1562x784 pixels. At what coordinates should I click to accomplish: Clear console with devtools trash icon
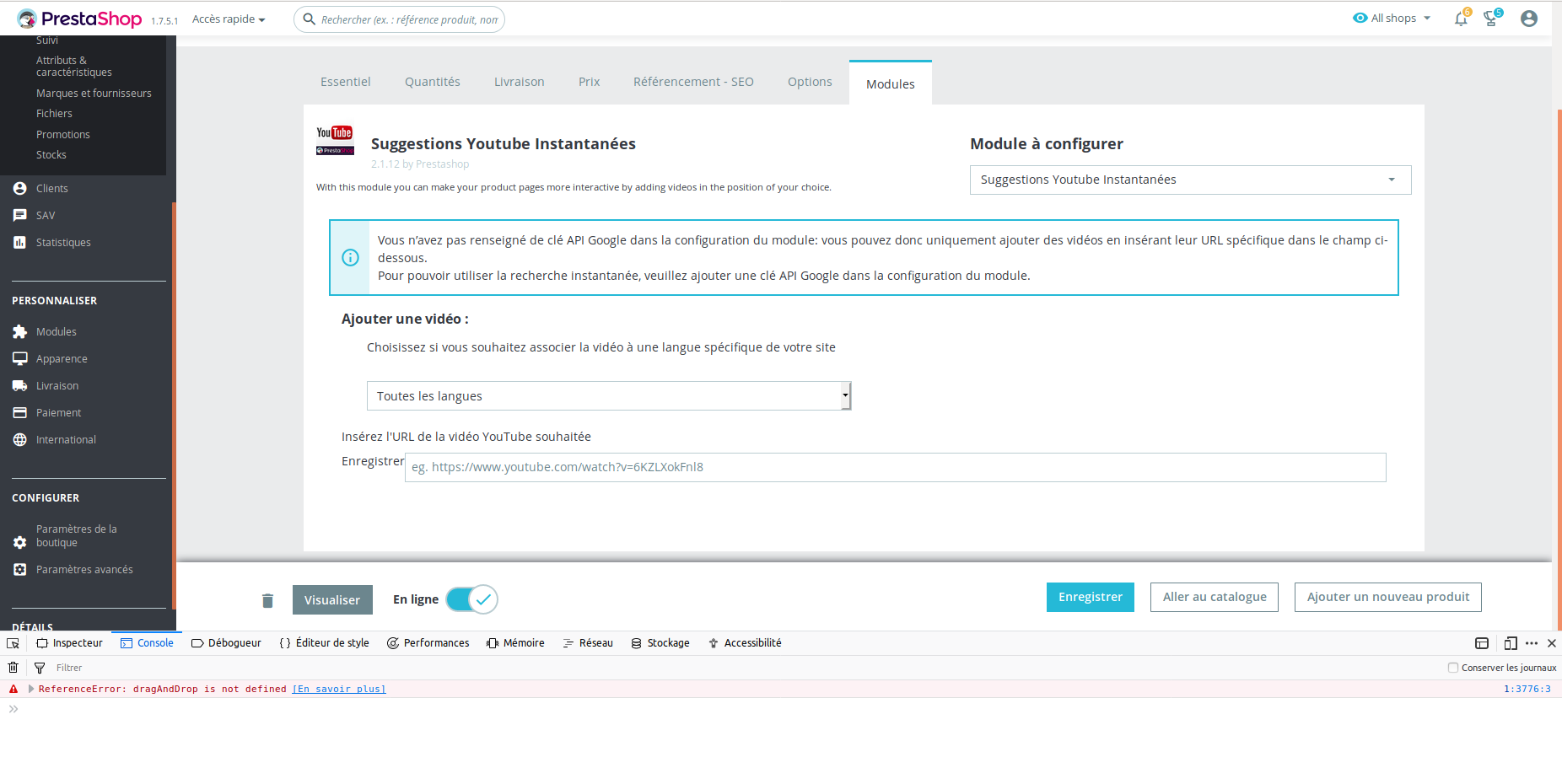[x=13, y=668]
